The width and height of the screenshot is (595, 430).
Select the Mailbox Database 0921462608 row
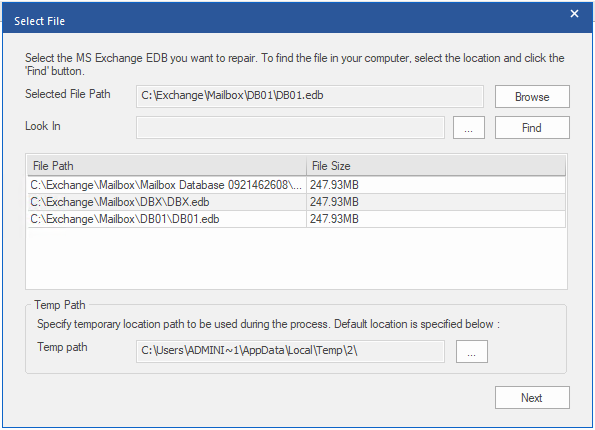296,185
